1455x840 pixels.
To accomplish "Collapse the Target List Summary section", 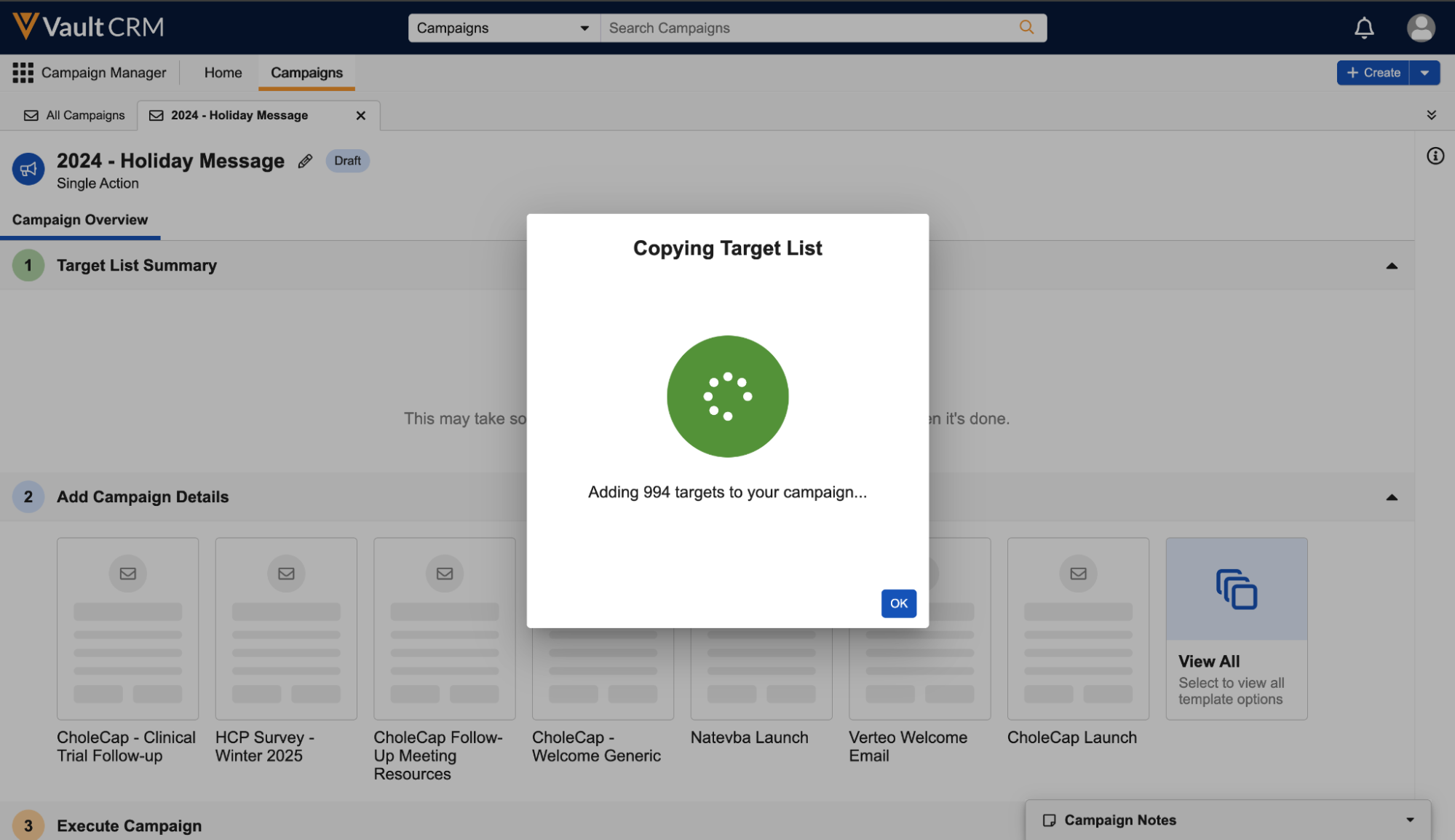I will 1391,266.
